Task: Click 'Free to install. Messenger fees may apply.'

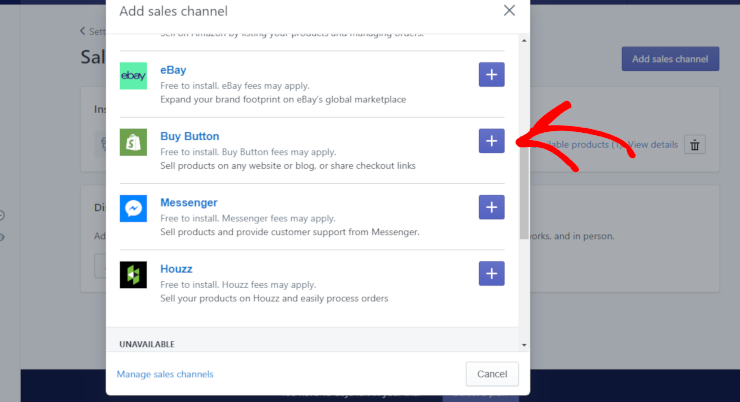Action: (x=248, y=218)
